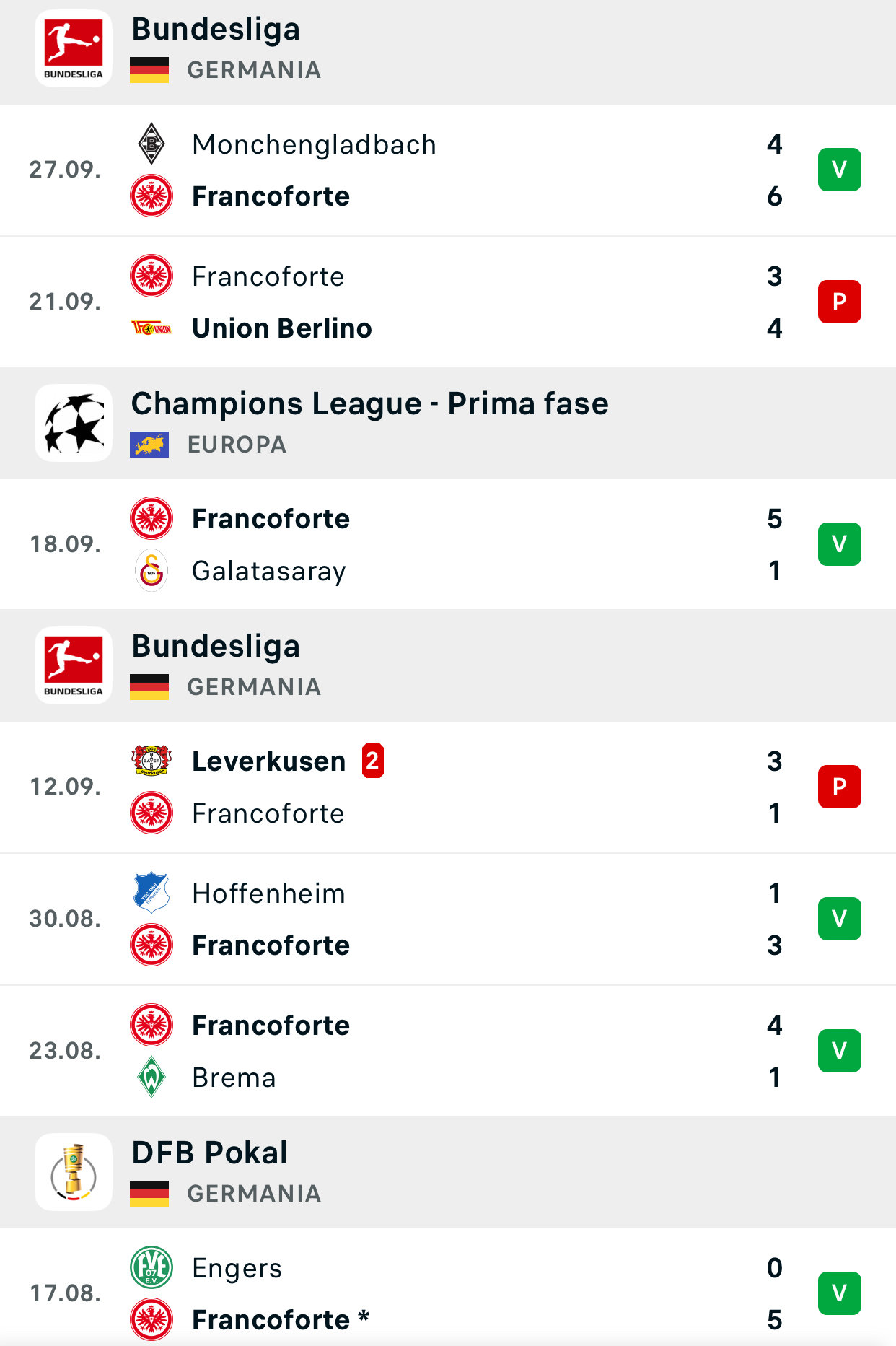Tap the Hoffenheim club crest
The width and height of the screenshot is (896, 1346).
[151, 893]
